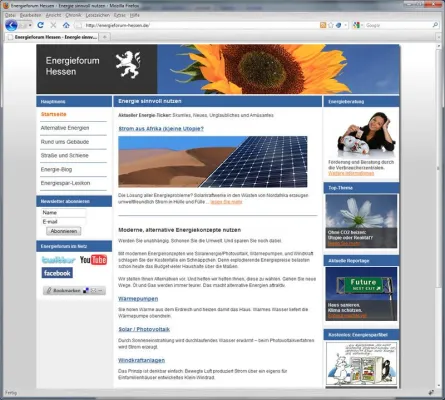Click the magnifier icon in search bar
Image resolution: width=445 pixels, height=400 pixels.
435,25
